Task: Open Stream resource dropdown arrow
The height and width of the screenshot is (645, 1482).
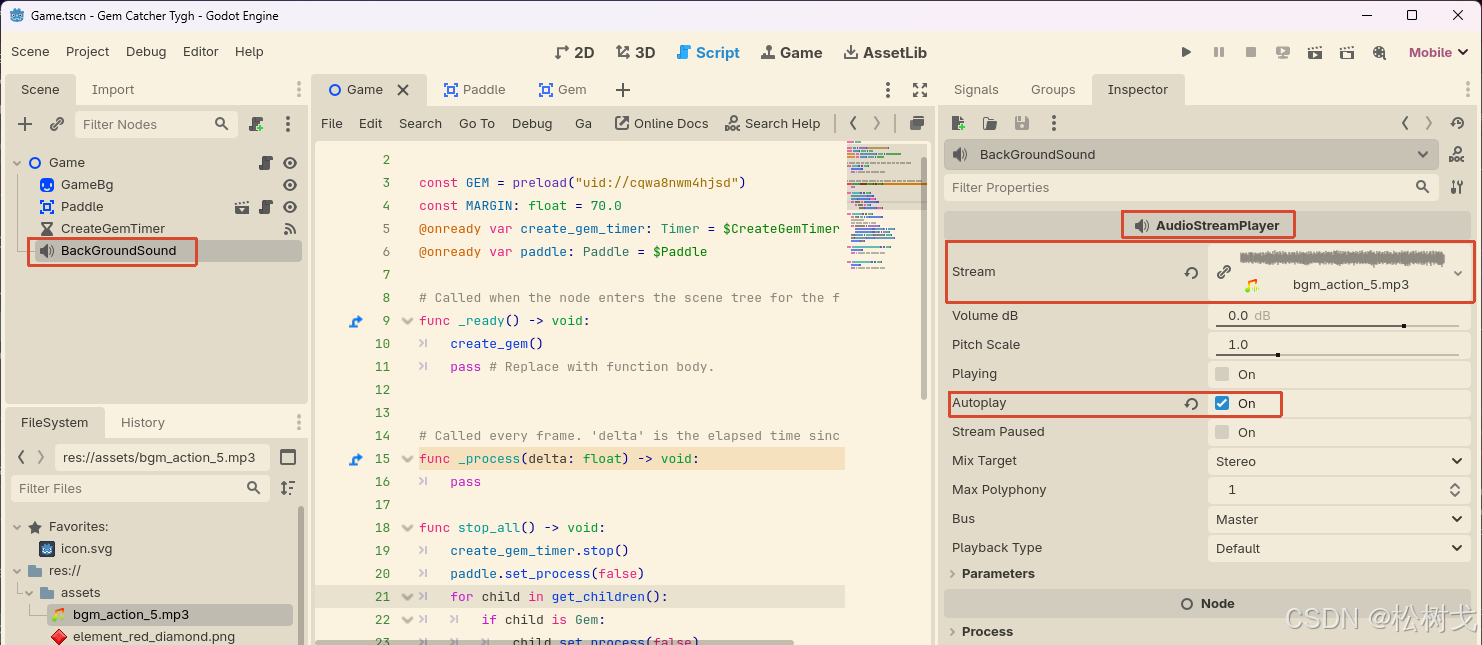Action: click(x=1458, y=273)
